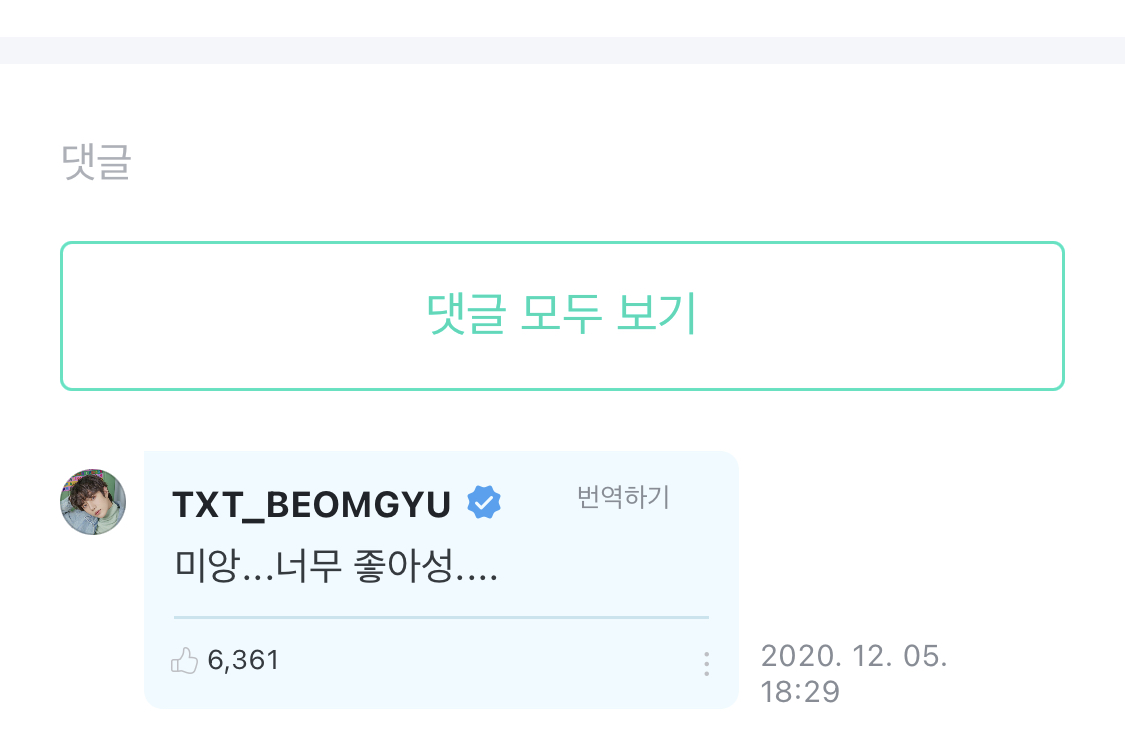The width and height of the screenshot is (1125, 729).
Task: Click the 2020. 12. 05. date stamp
Action: click(854, 656)
